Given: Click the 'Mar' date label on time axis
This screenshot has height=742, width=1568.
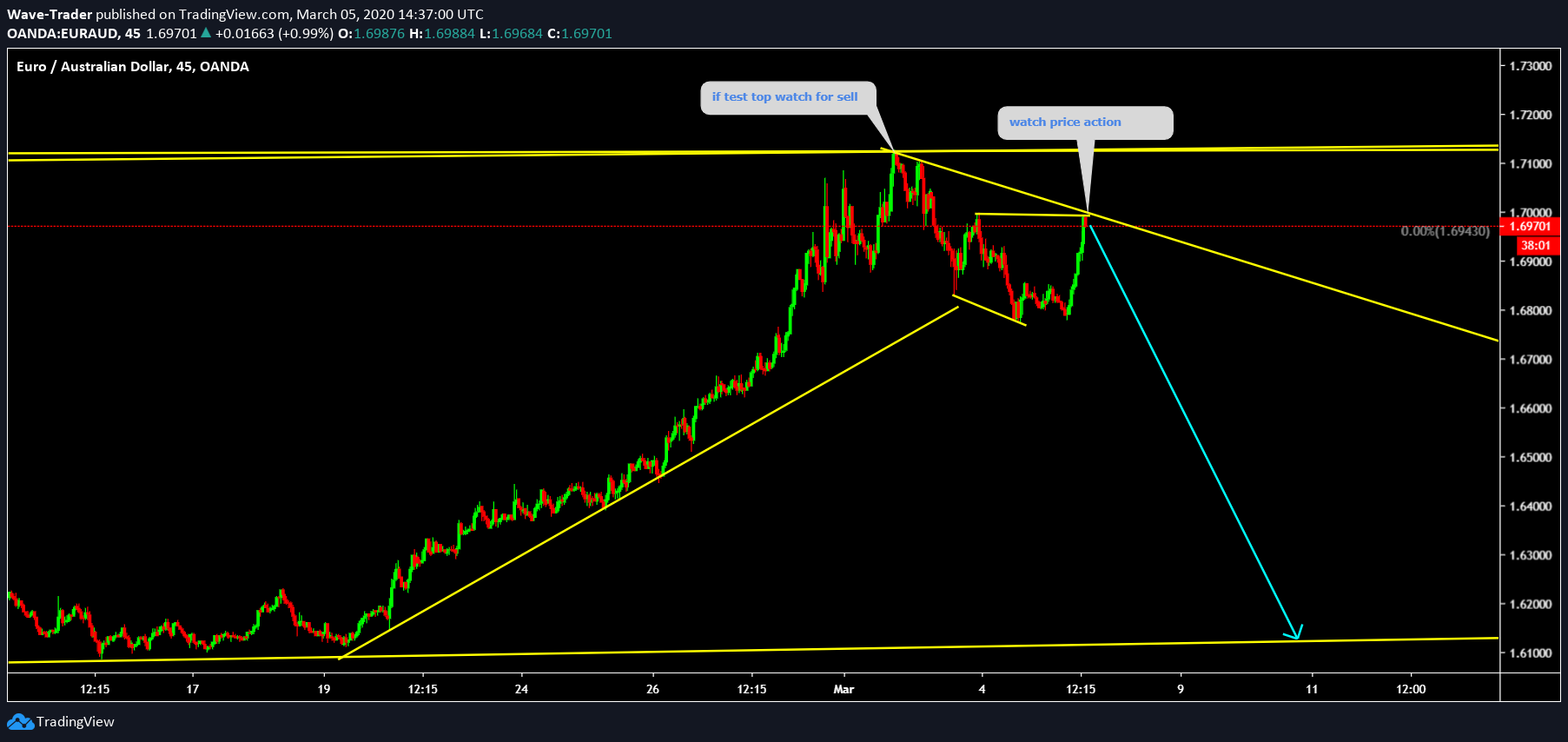Looking at the screenshot, I should (x=844, y=690).
